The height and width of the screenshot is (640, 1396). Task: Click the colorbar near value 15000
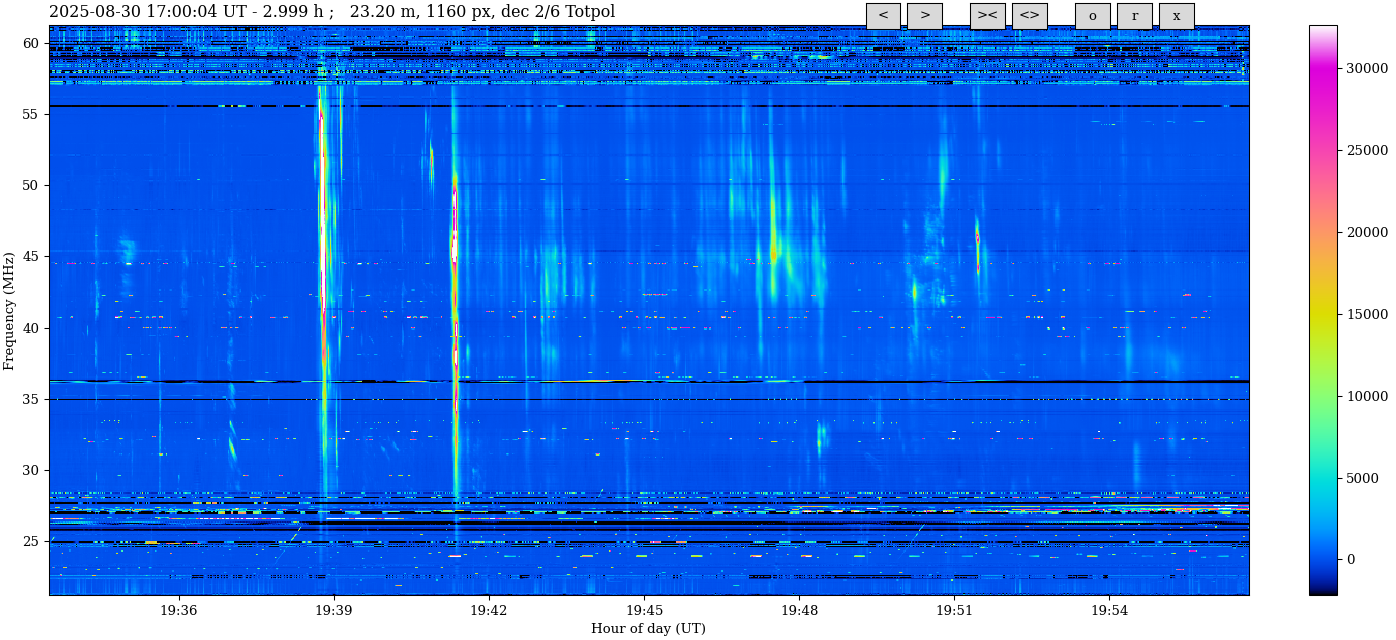coord(1323,314)
